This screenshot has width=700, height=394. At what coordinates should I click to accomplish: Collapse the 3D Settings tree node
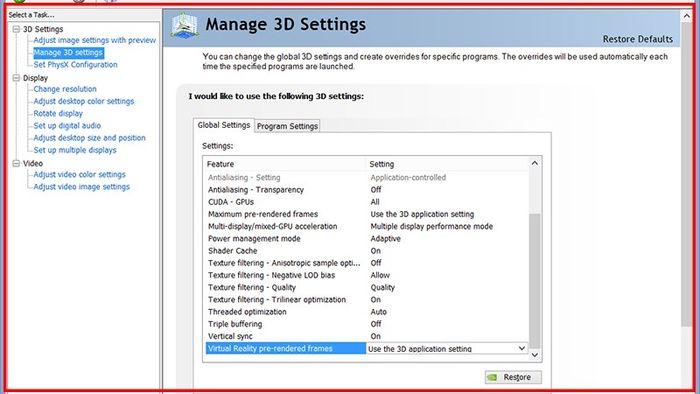click(16, 29)
